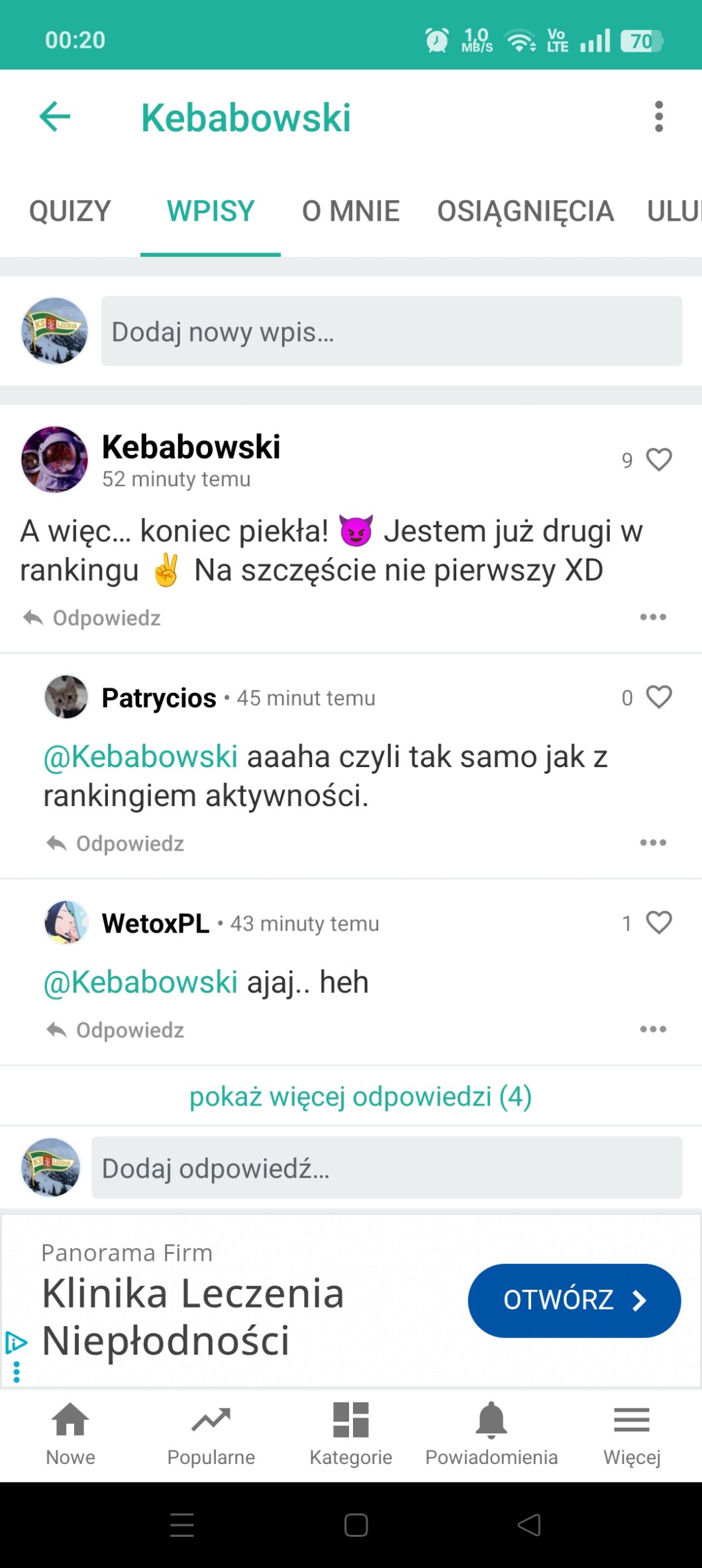Toggle the heart on WetoxPL's reply
The width and height of the screenshot is (702, 1568).
[x=659, y=923]
